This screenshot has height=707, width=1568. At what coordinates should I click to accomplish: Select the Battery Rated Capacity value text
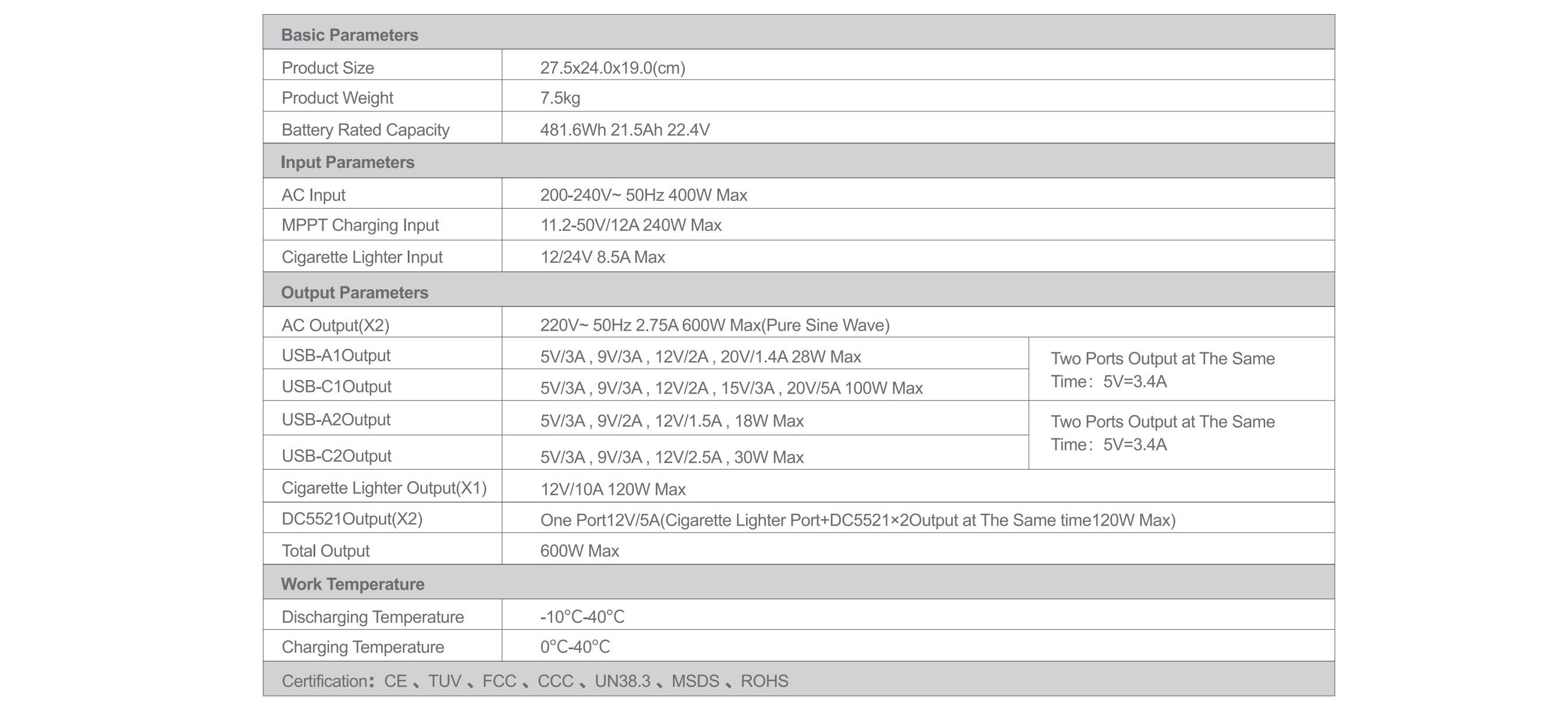tap(625, 130)
